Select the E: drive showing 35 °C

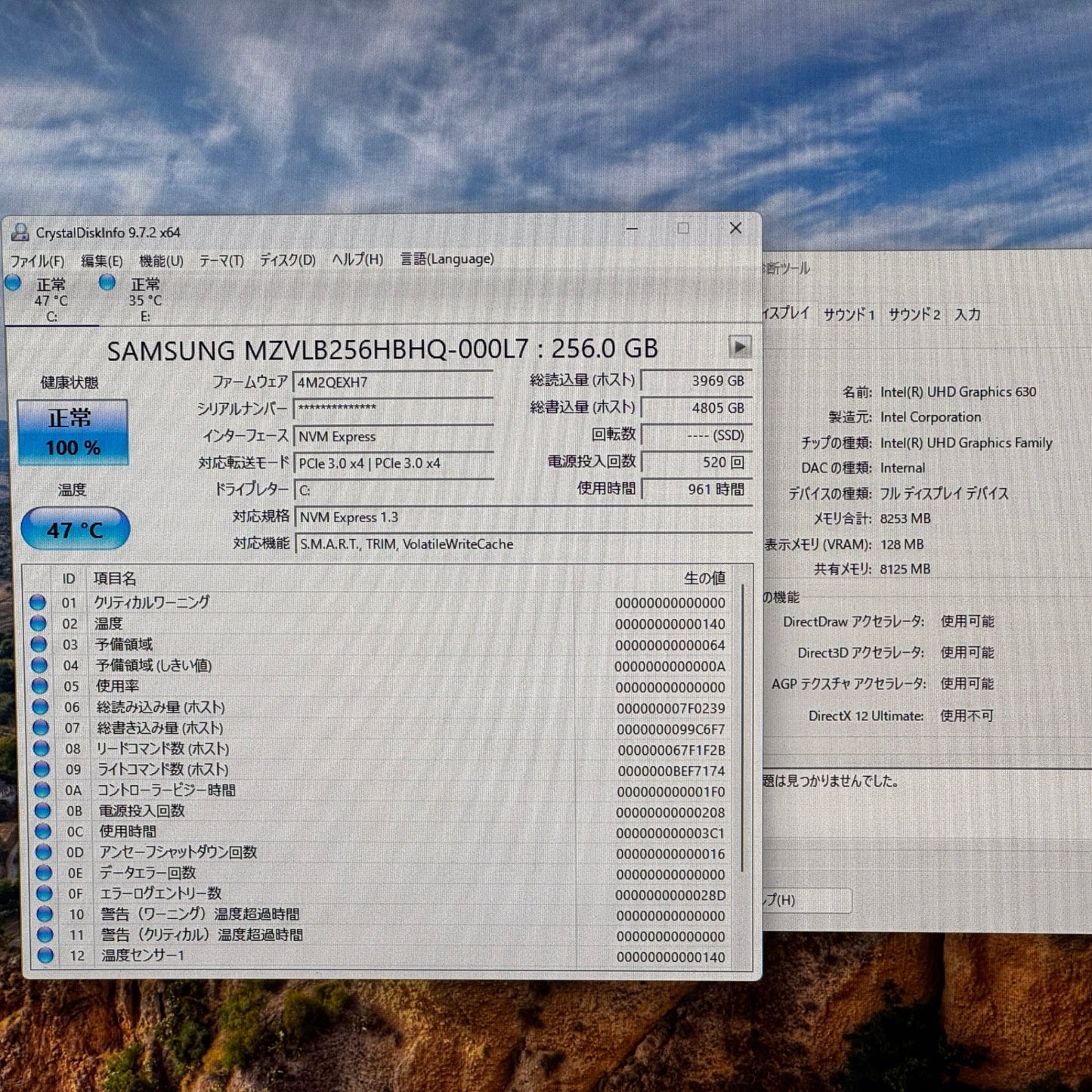(144, 300)
